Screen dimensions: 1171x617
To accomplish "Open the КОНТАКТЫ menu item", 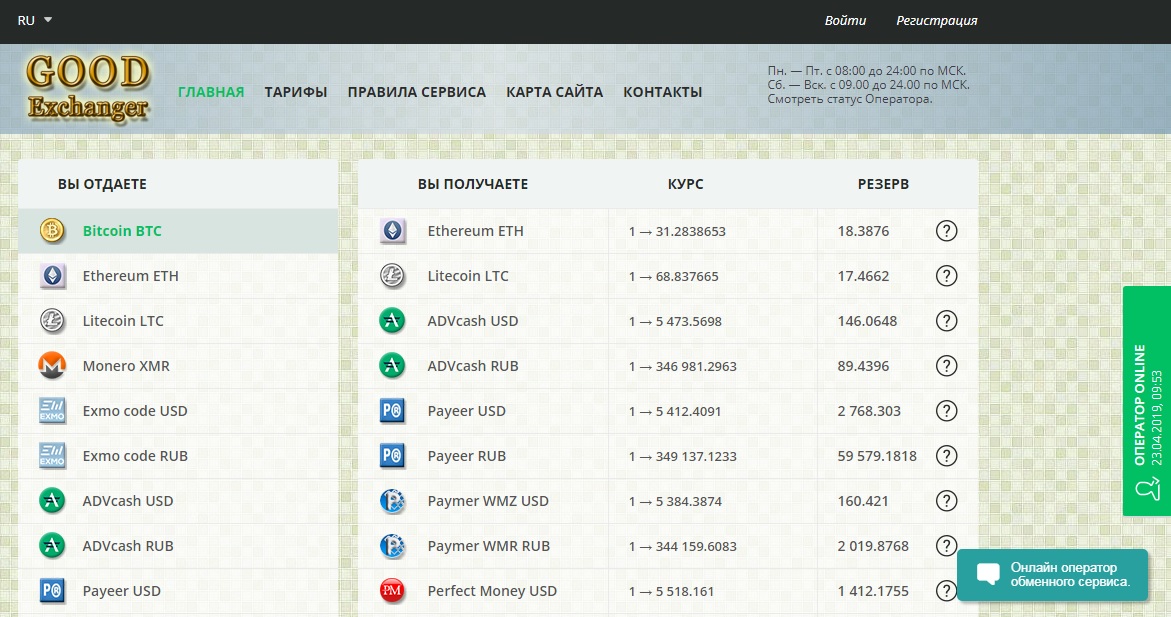I will (662, 92).
